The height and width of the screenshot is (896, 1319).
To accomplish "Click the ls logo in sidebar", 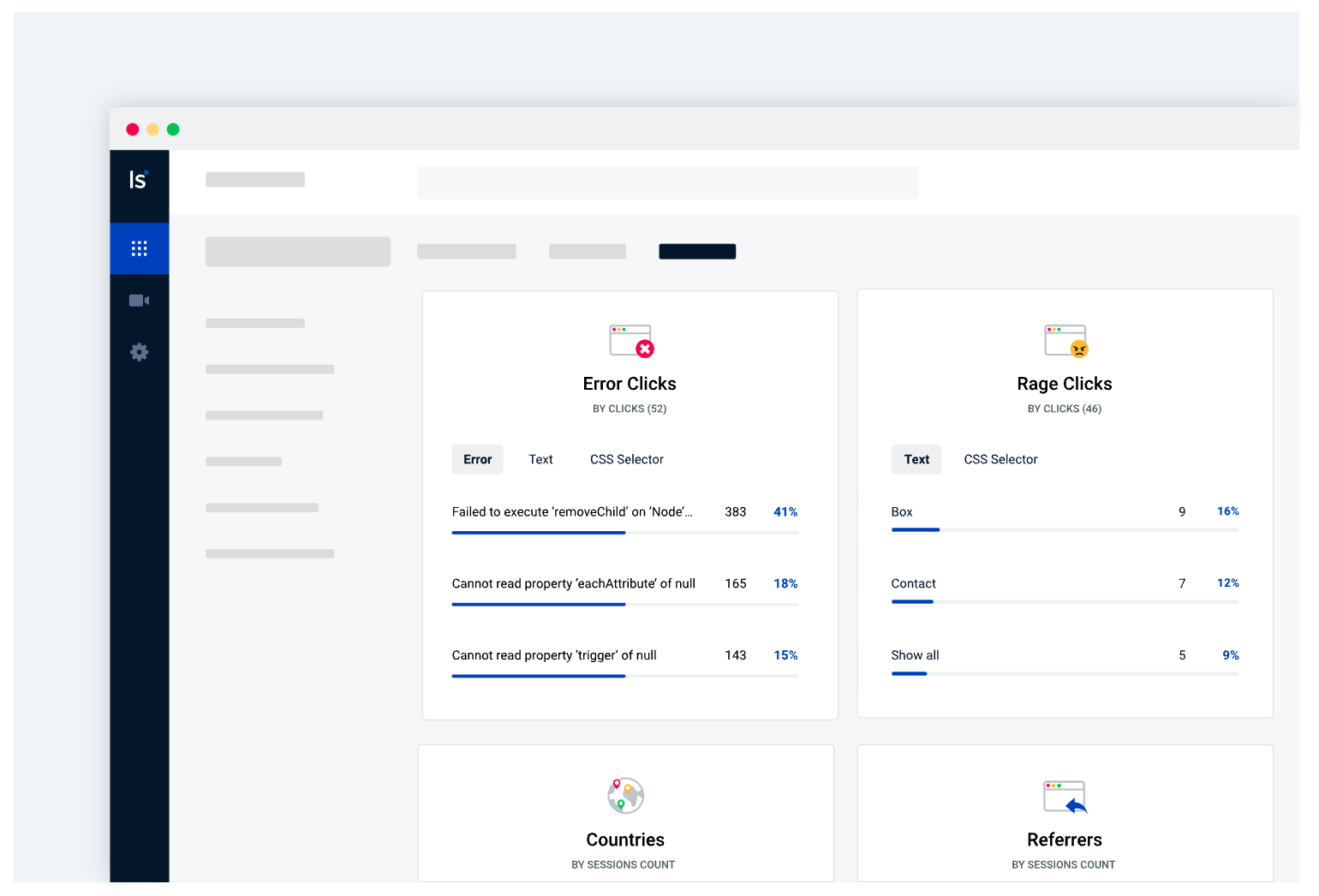I will click(138, 179).
